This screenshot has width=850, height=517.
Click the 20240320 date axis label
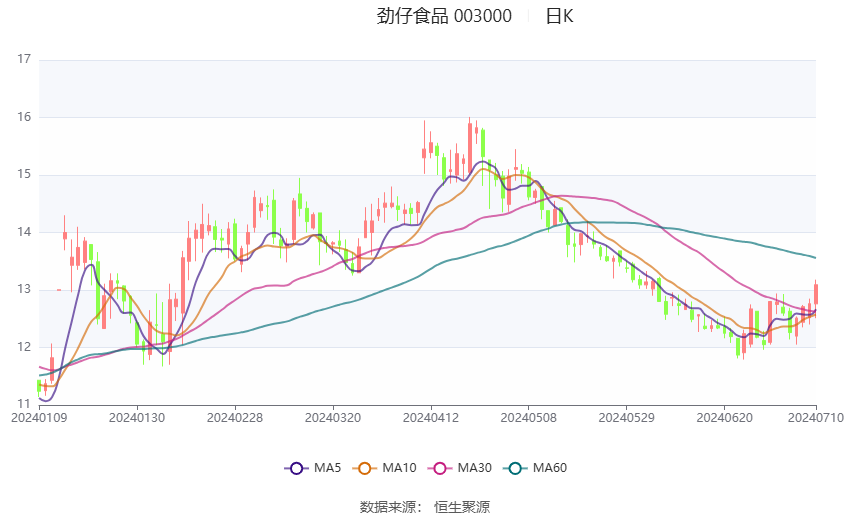pyautogui.click(x=333, y=418)
